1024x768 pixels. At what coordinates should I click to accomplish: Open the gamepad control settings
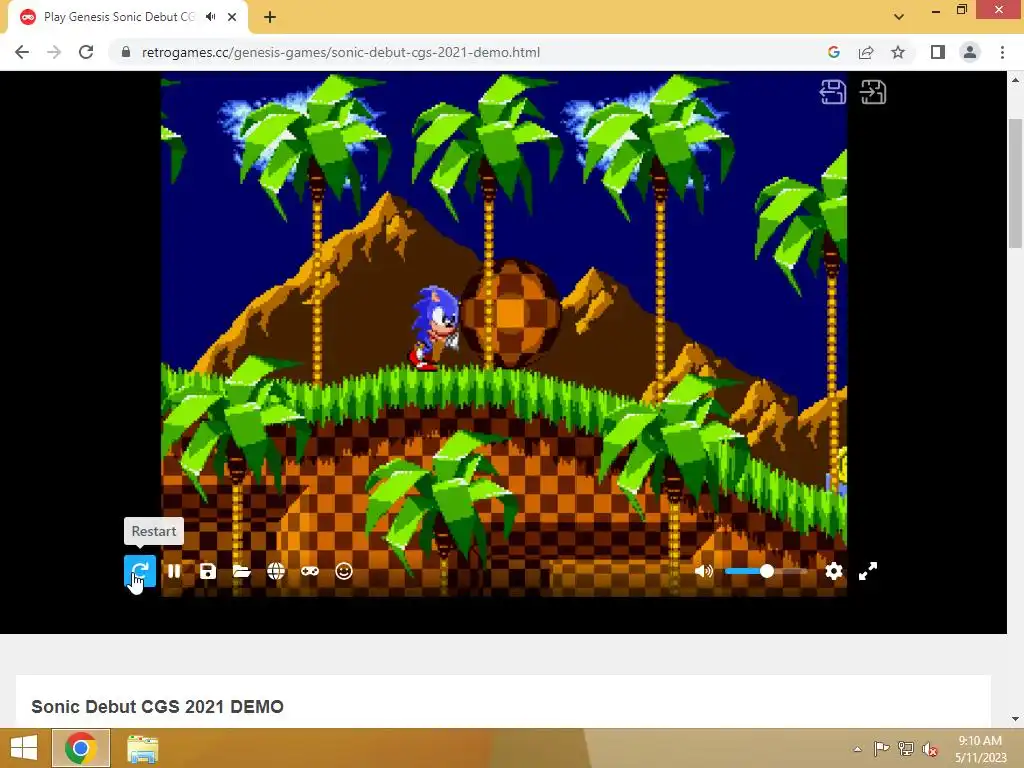[310, 571]
